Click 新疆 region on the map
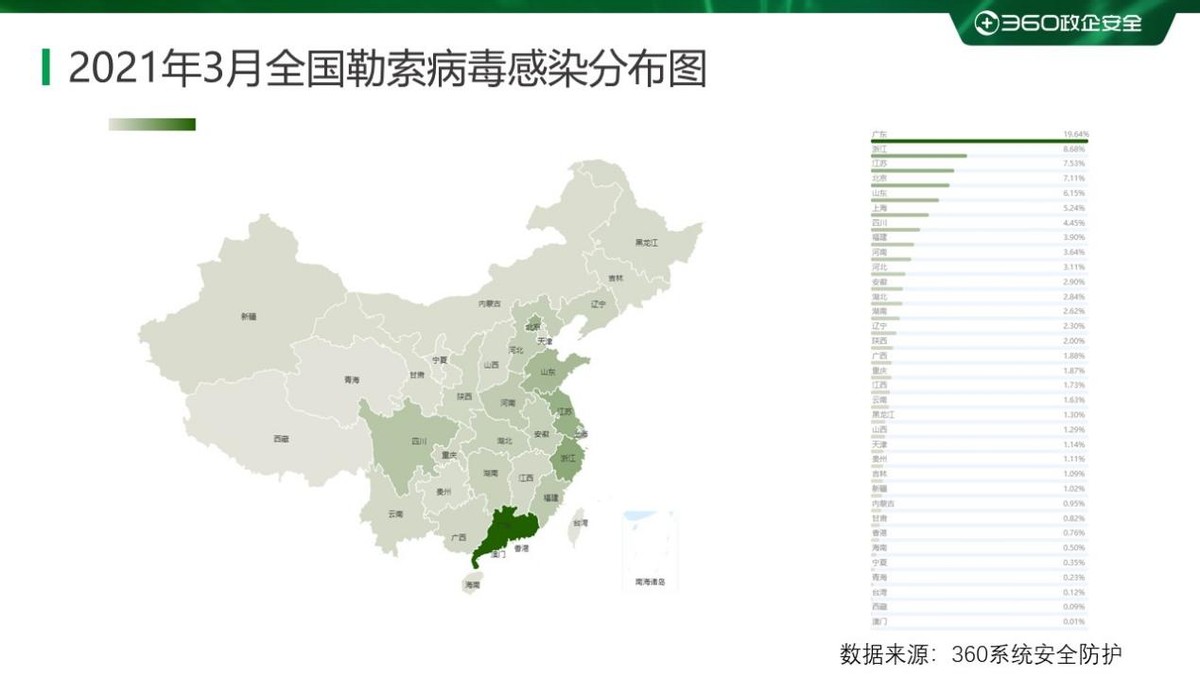Viewport: 1200px width, 675px height. pos(250,315)
